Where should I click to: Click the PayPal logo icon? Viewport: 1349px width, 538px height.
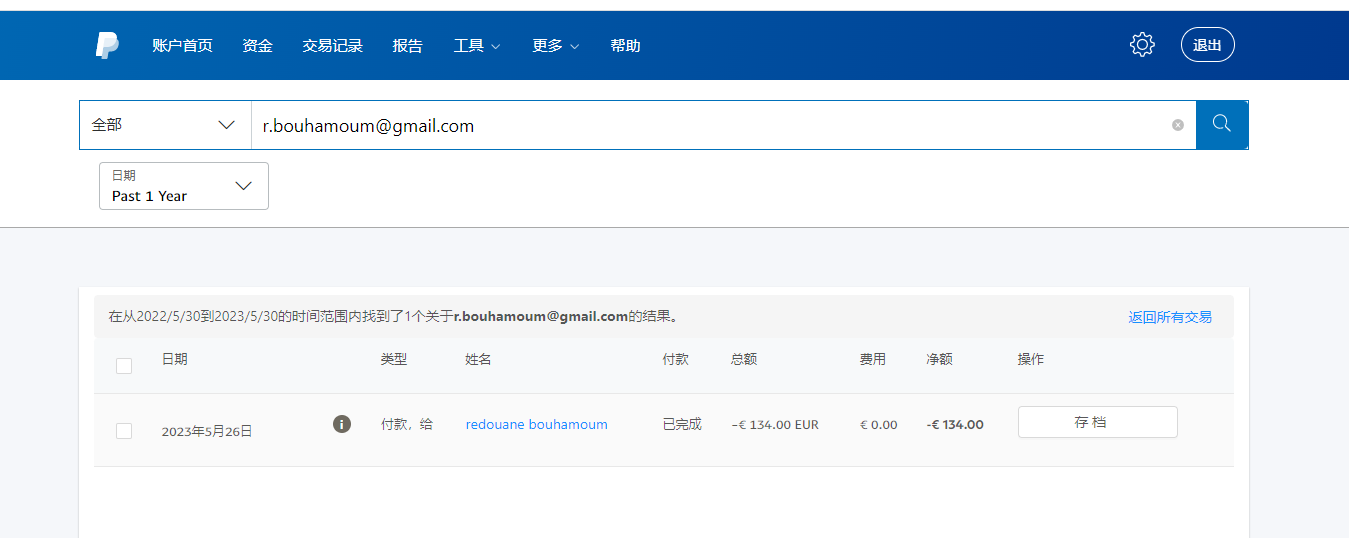(x=107, y=45)
